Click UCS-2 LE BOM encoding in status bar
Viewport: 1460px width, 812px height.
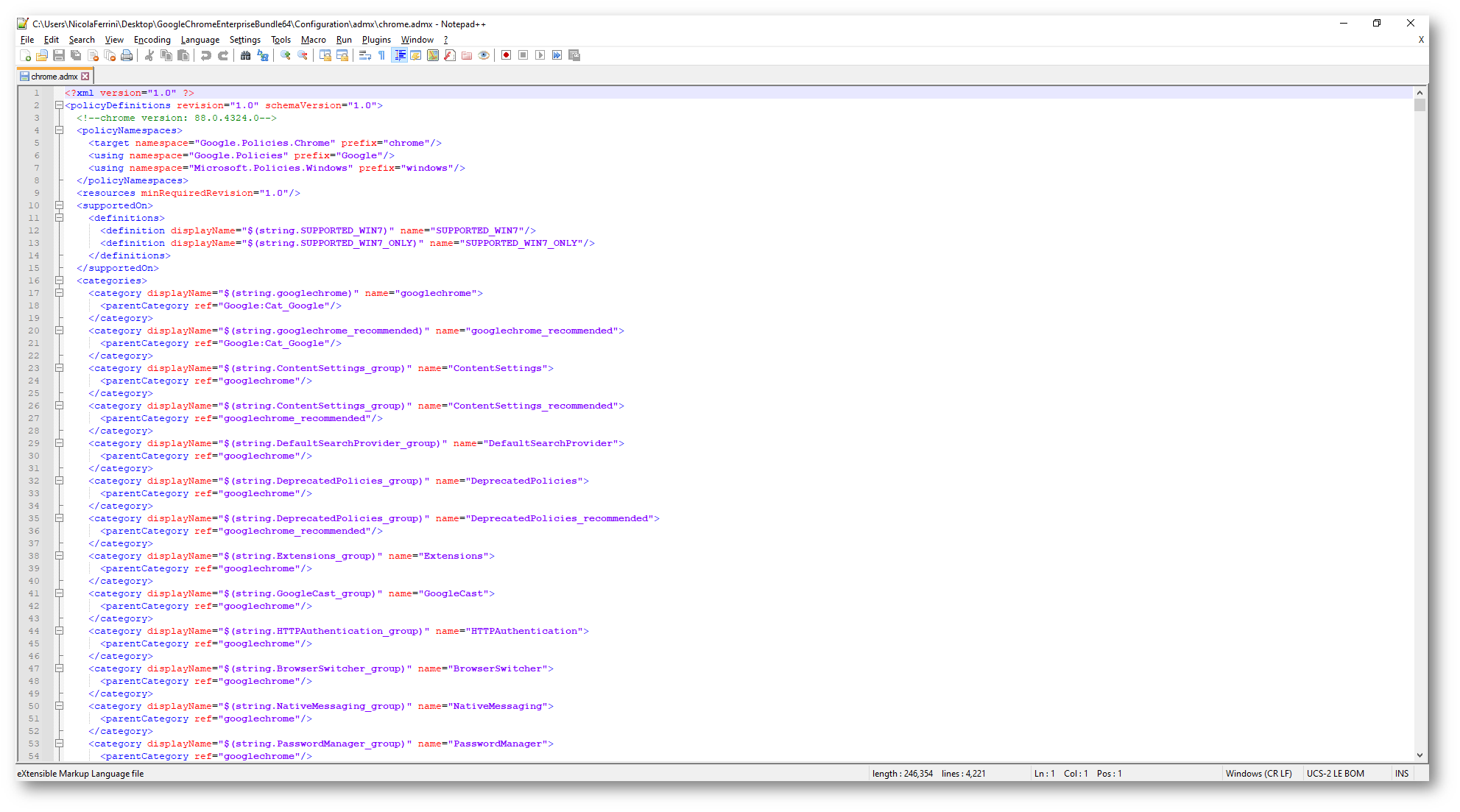point(1336,774)
